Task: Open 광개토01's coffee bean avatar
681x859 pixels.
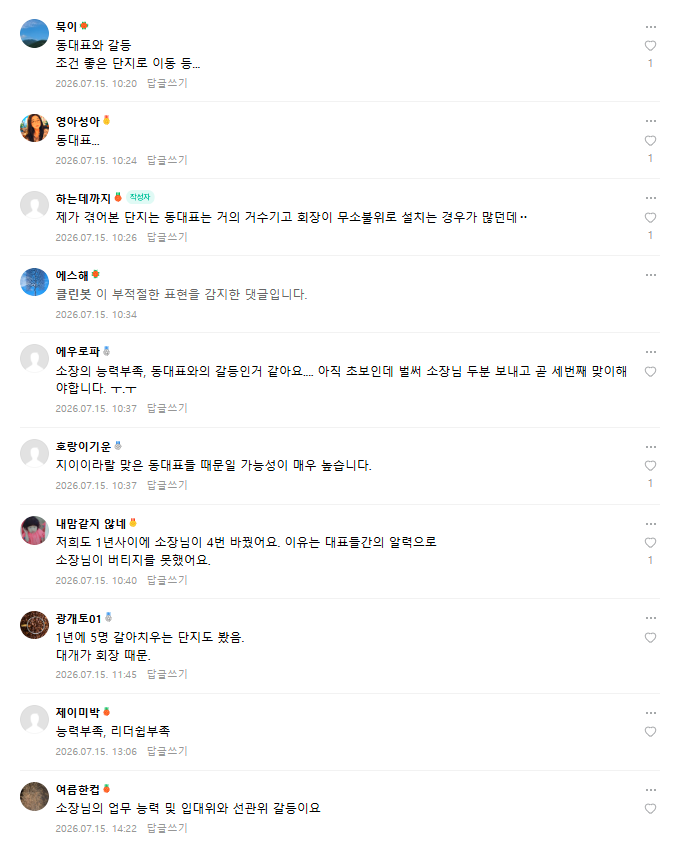Action: pos(35,625)
